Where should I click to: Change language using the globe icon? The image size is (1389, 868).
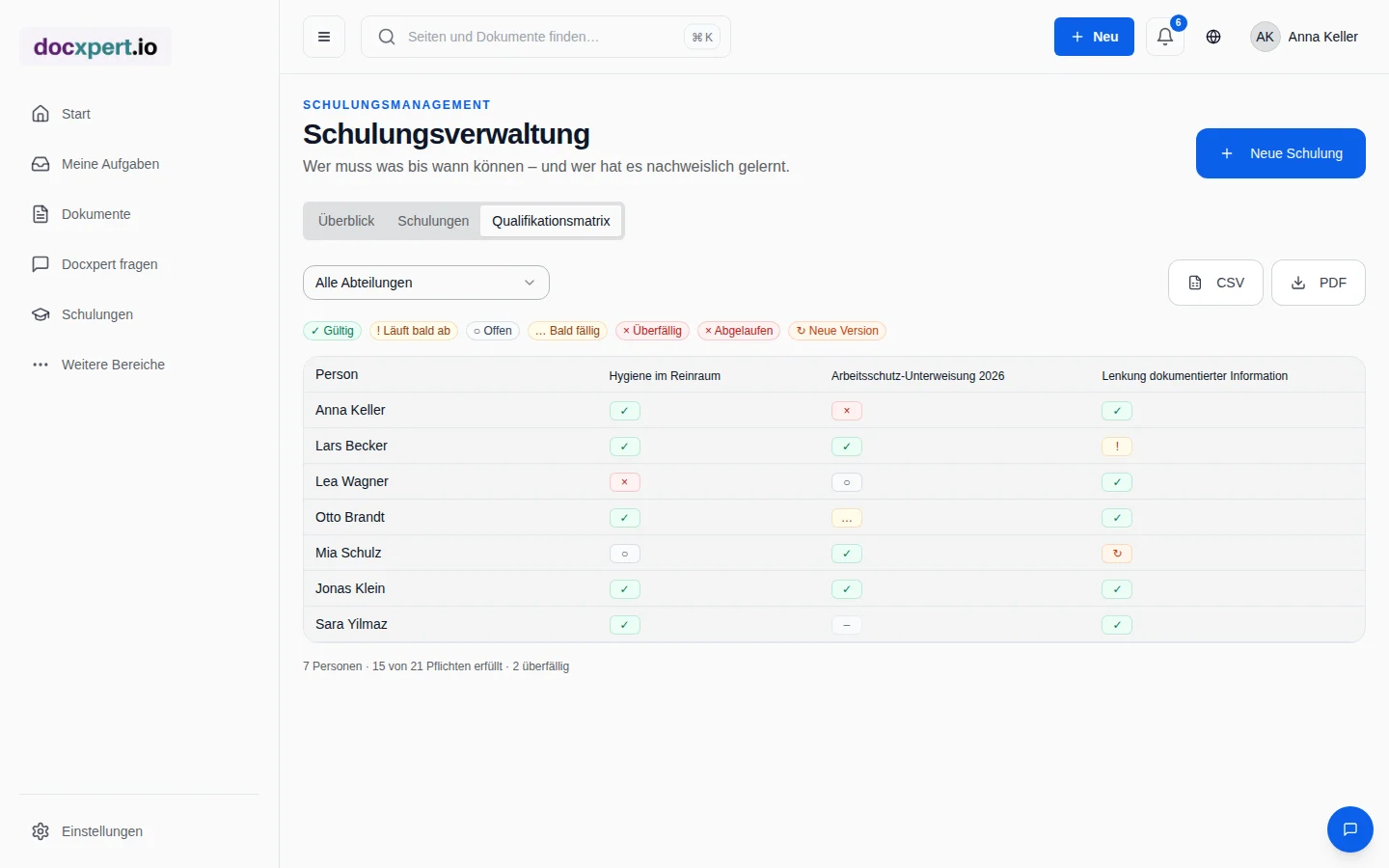pyautogui.click(x=1213, y=37)
